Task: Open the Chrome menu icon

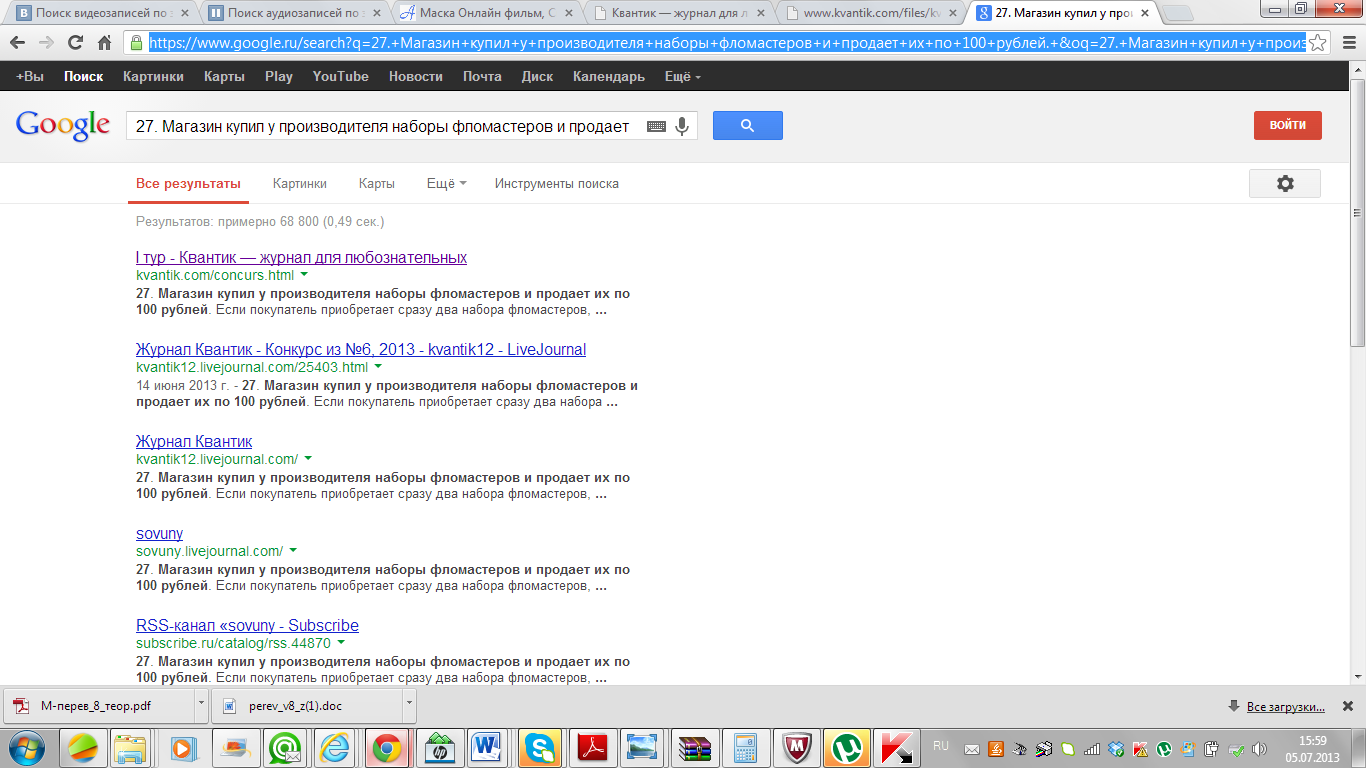Action: click(x=1347, y=43)
